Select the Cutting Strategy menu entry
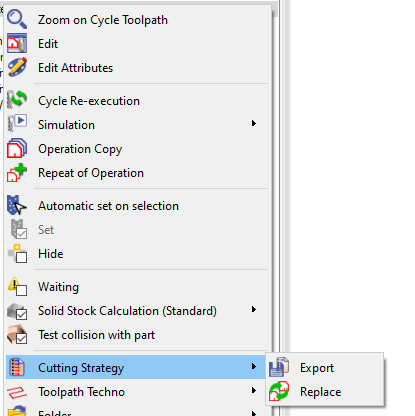 [x=136, y=367]
